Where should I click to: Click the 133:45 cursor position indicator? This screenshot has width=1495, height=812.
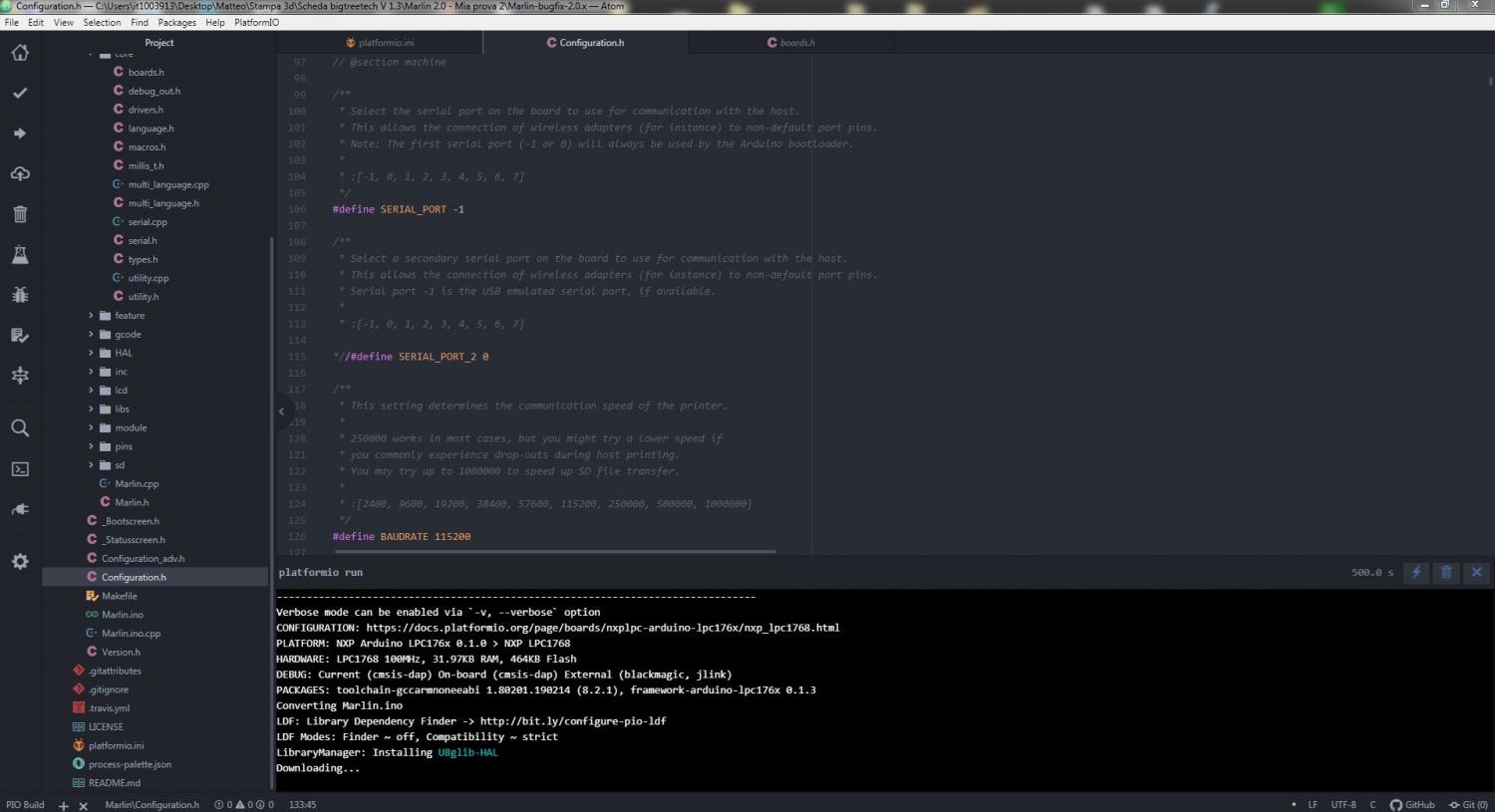pyautogui.click(x=302, y=805)
